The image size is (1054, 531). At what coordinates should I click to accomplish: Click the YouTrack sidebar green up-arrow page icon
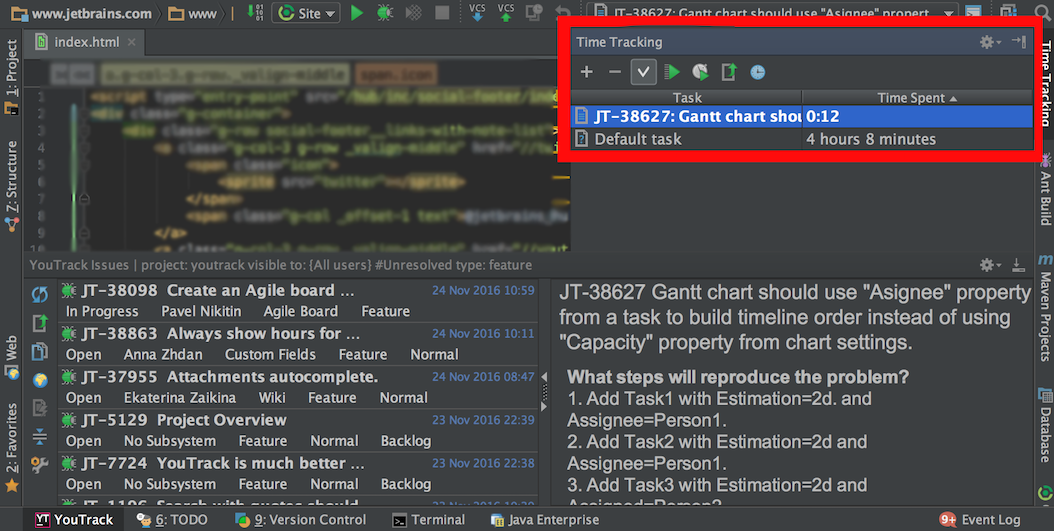click(x=40, y=323)
